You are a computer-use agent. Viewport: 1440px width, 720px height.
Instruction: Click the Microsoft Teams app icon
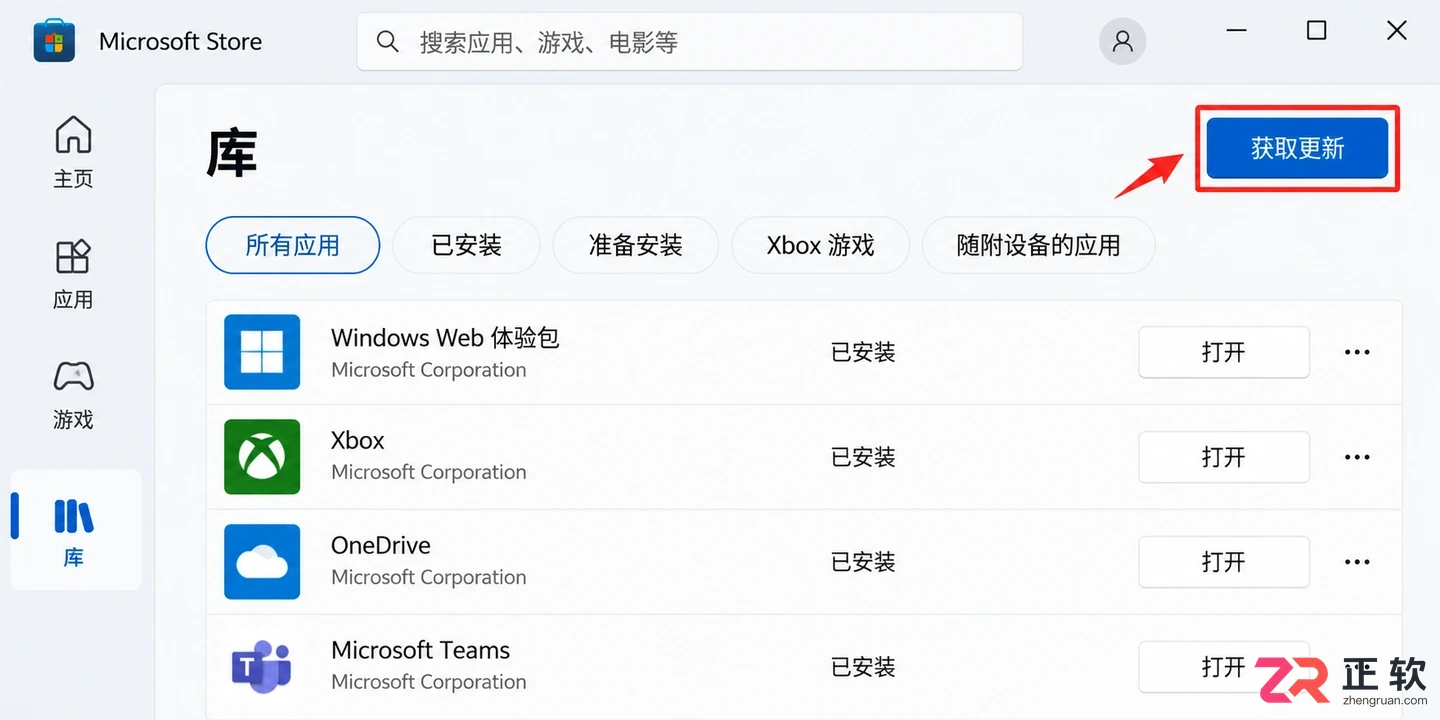(262, 667)
